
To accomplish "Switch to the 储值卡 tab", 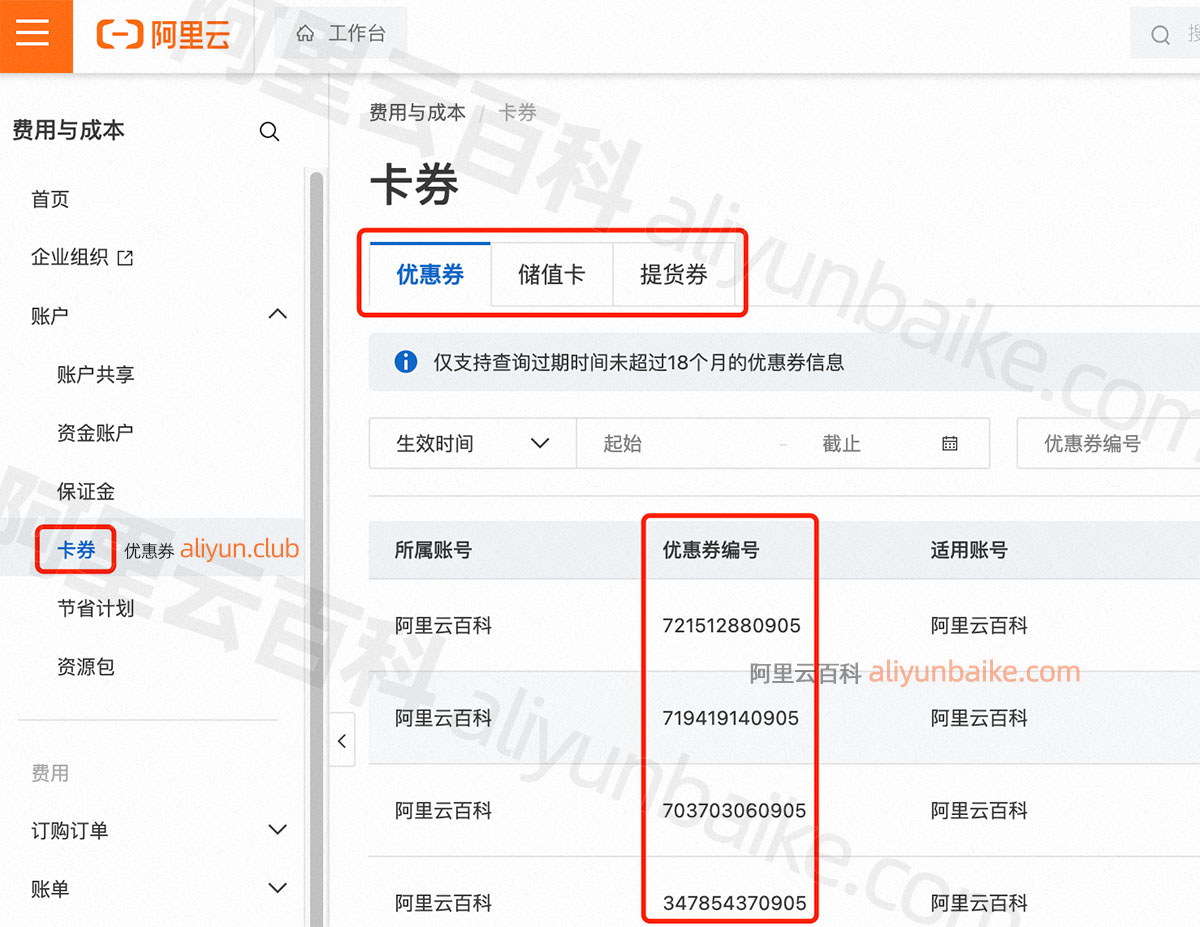I will (551, 275).
